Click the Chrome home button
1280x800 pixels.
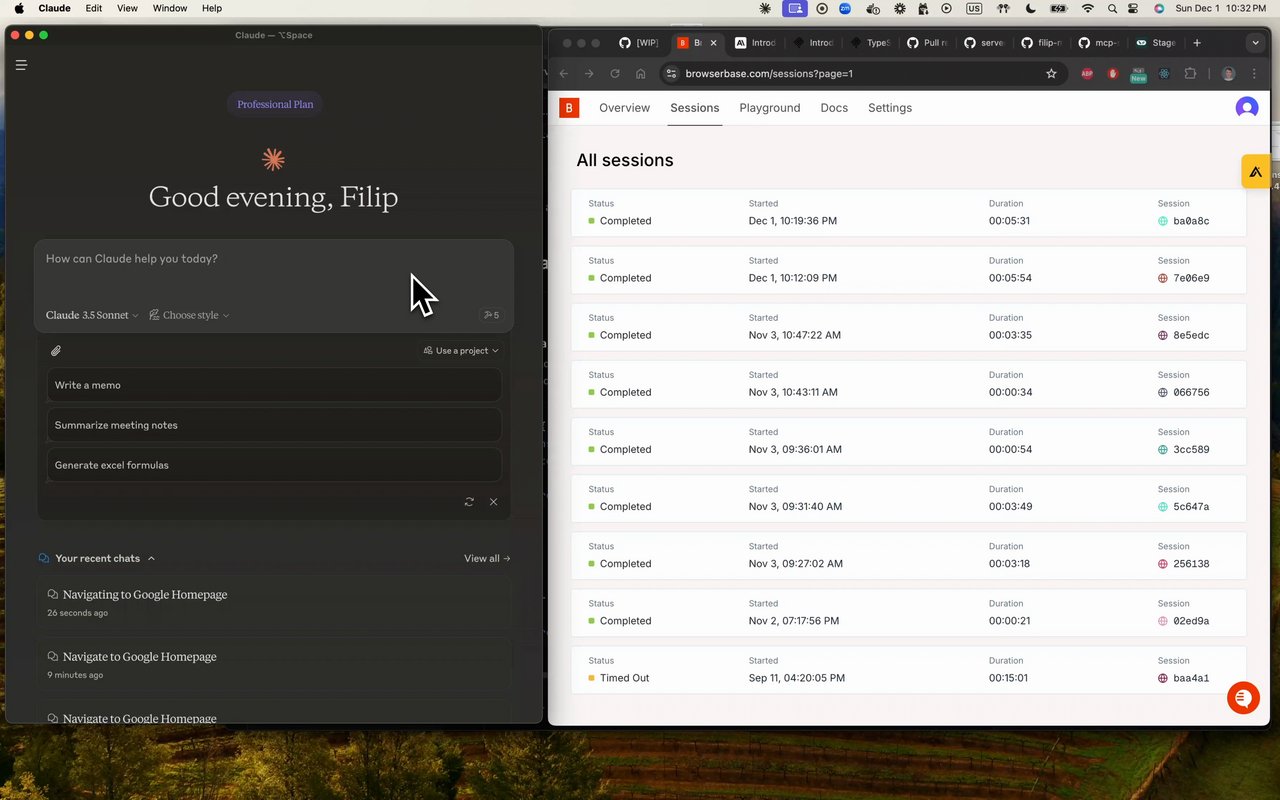click(x=641, y=73)
